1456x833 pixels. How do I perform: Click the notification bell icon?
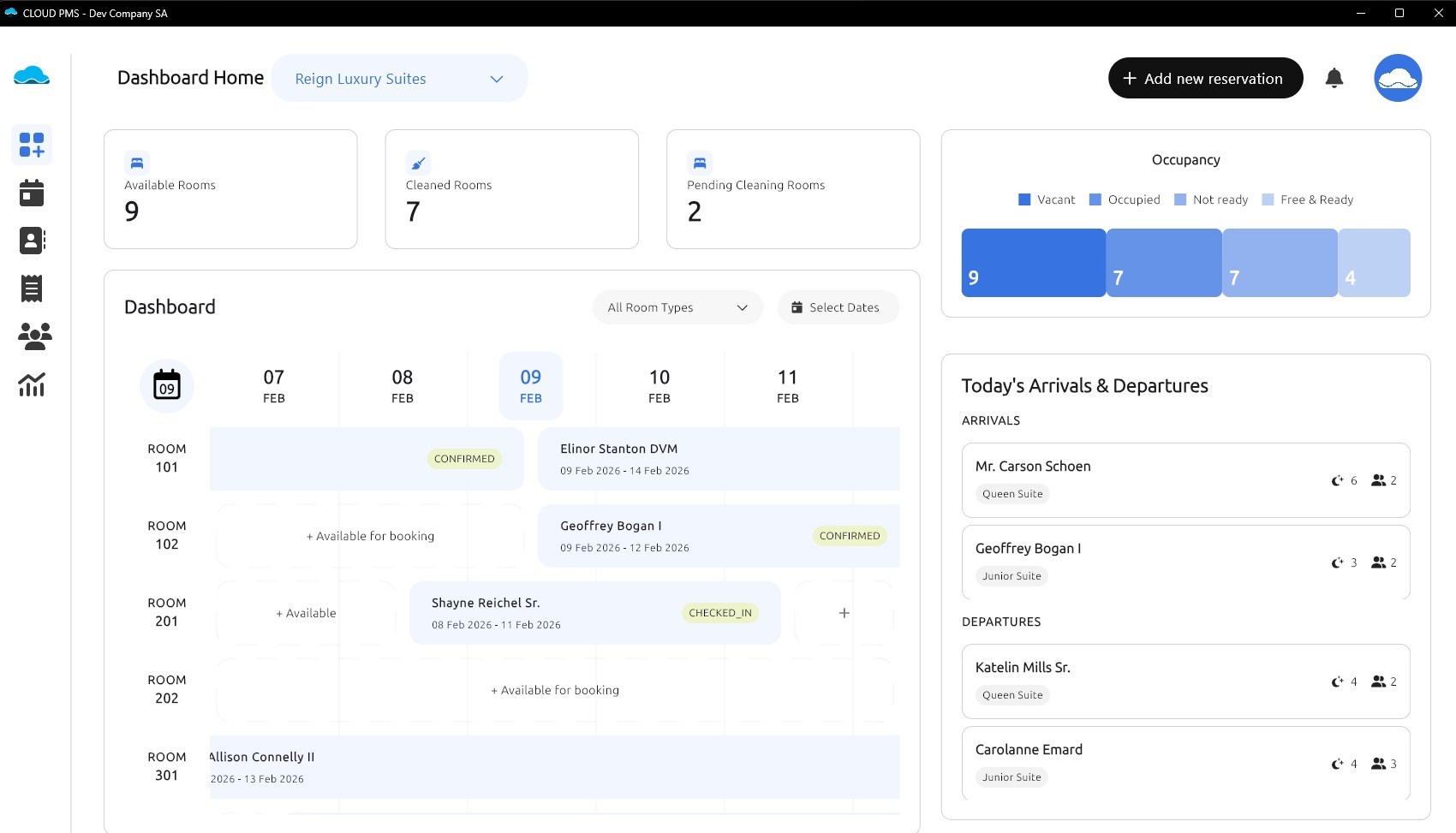1334,78
